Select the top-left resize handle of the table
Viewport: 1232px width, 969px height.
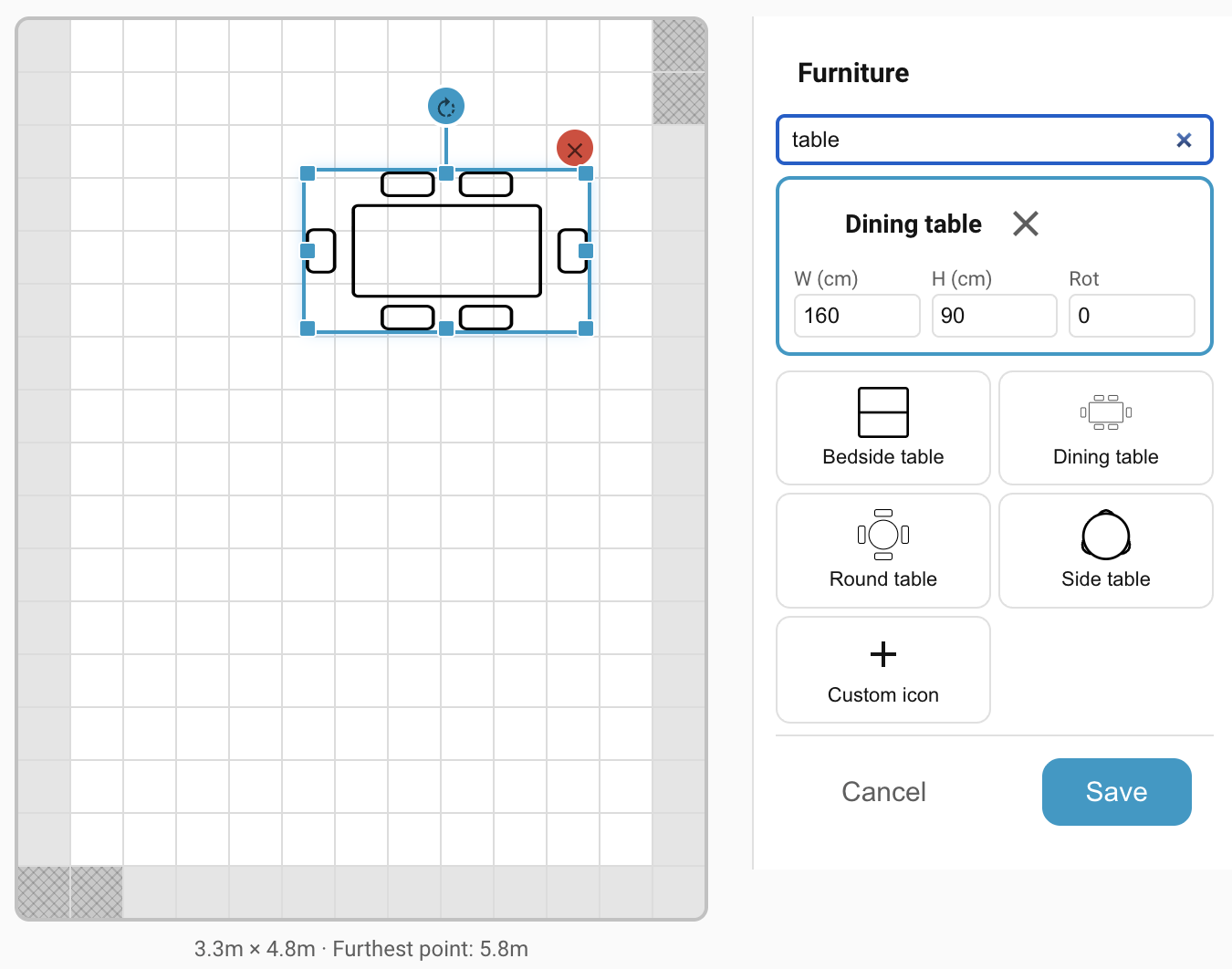pyautogui.click(x=308, y=173)
